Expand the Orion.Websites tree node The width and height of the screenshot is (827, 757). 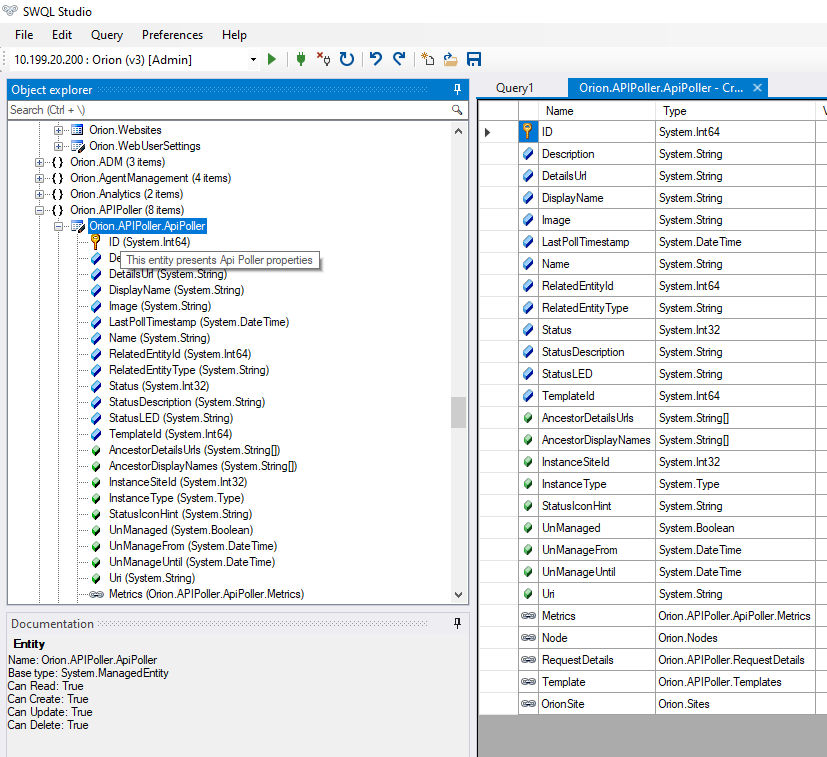click(58, 130)
